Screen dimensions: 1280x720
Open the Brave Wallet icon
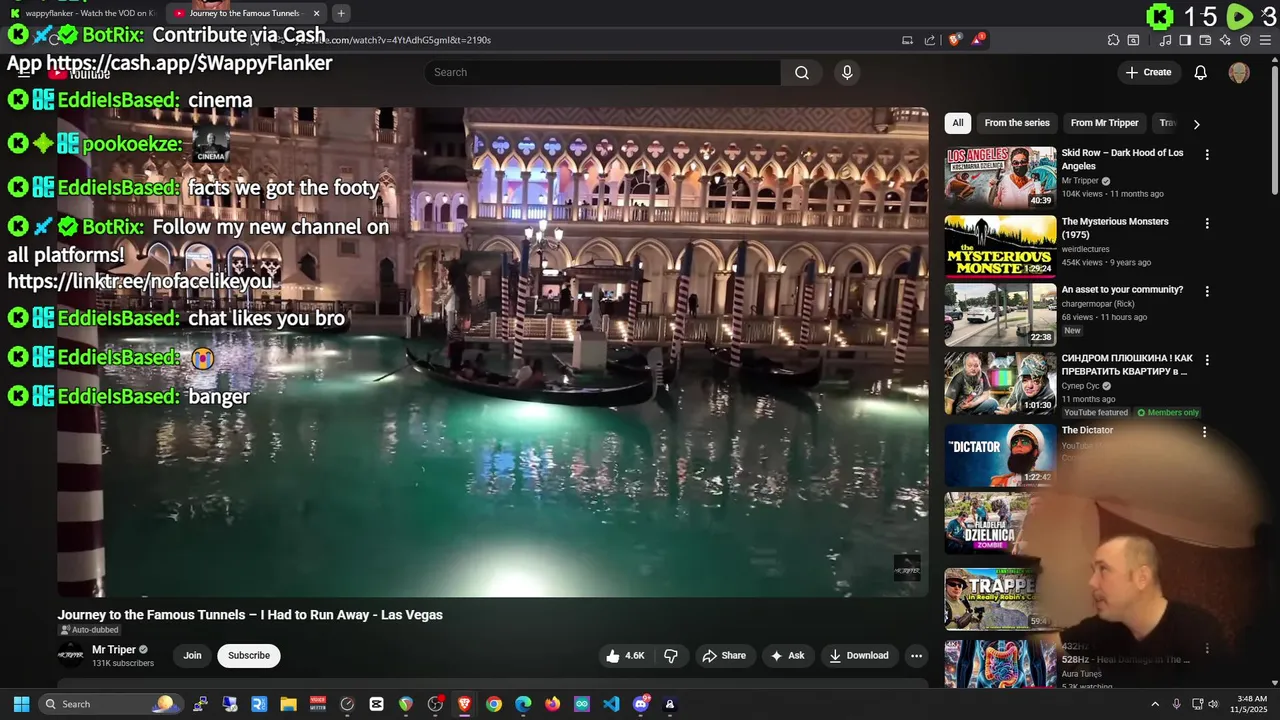pos(1205,40)
